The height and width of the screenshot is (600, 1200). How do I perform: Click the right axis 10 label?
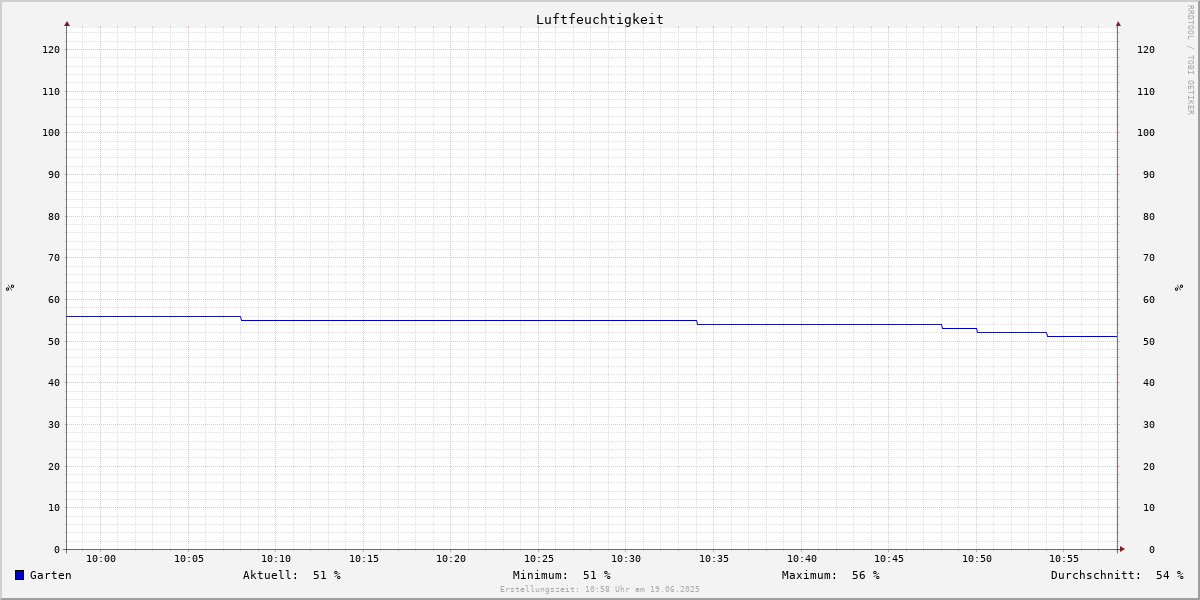click(x=1149, y=507)
